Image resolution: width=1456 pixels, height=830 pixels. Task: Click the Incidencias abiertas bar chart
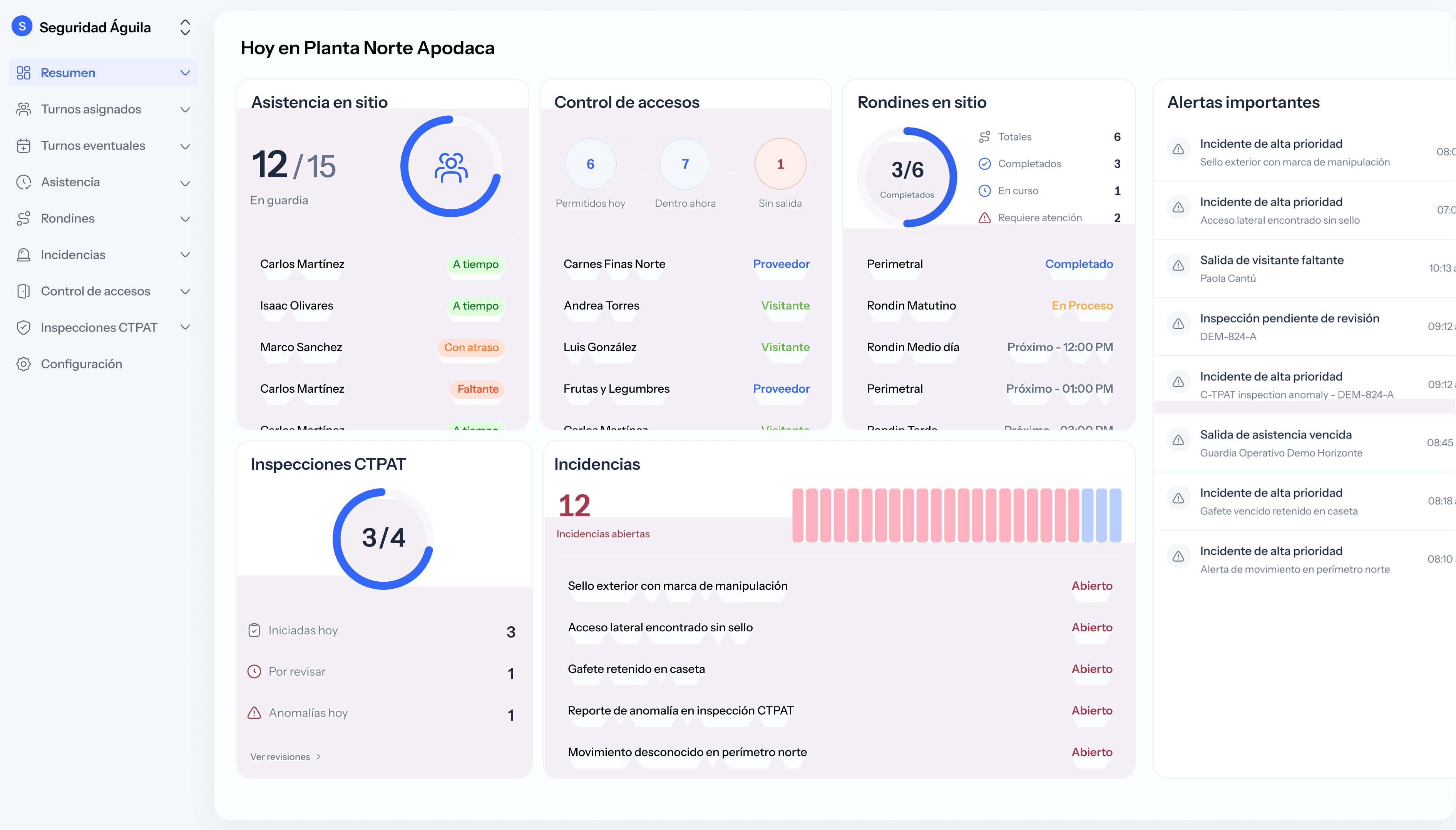[957, 515]
